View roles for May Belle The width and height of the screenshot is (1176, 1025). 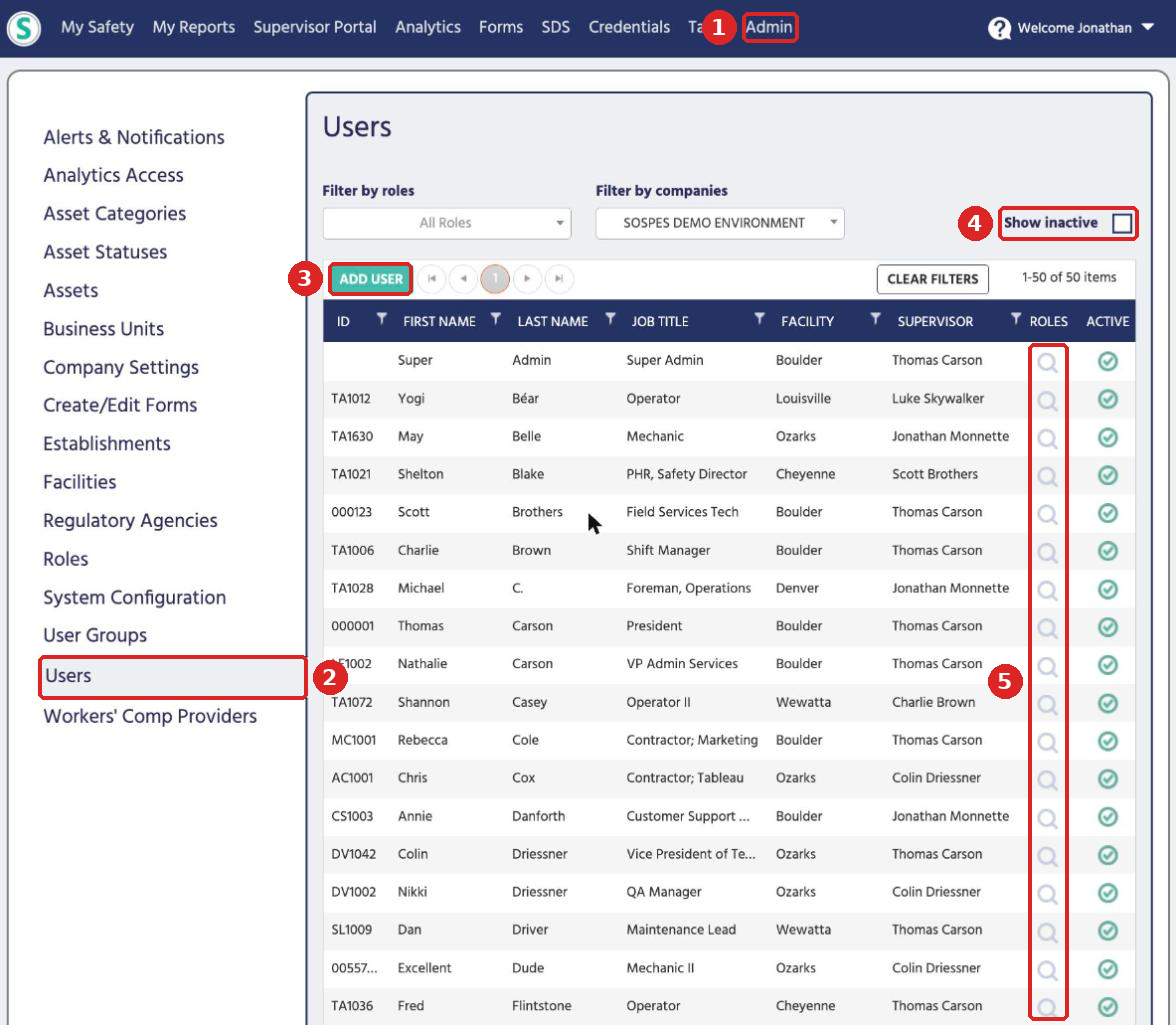point(1048,438)
